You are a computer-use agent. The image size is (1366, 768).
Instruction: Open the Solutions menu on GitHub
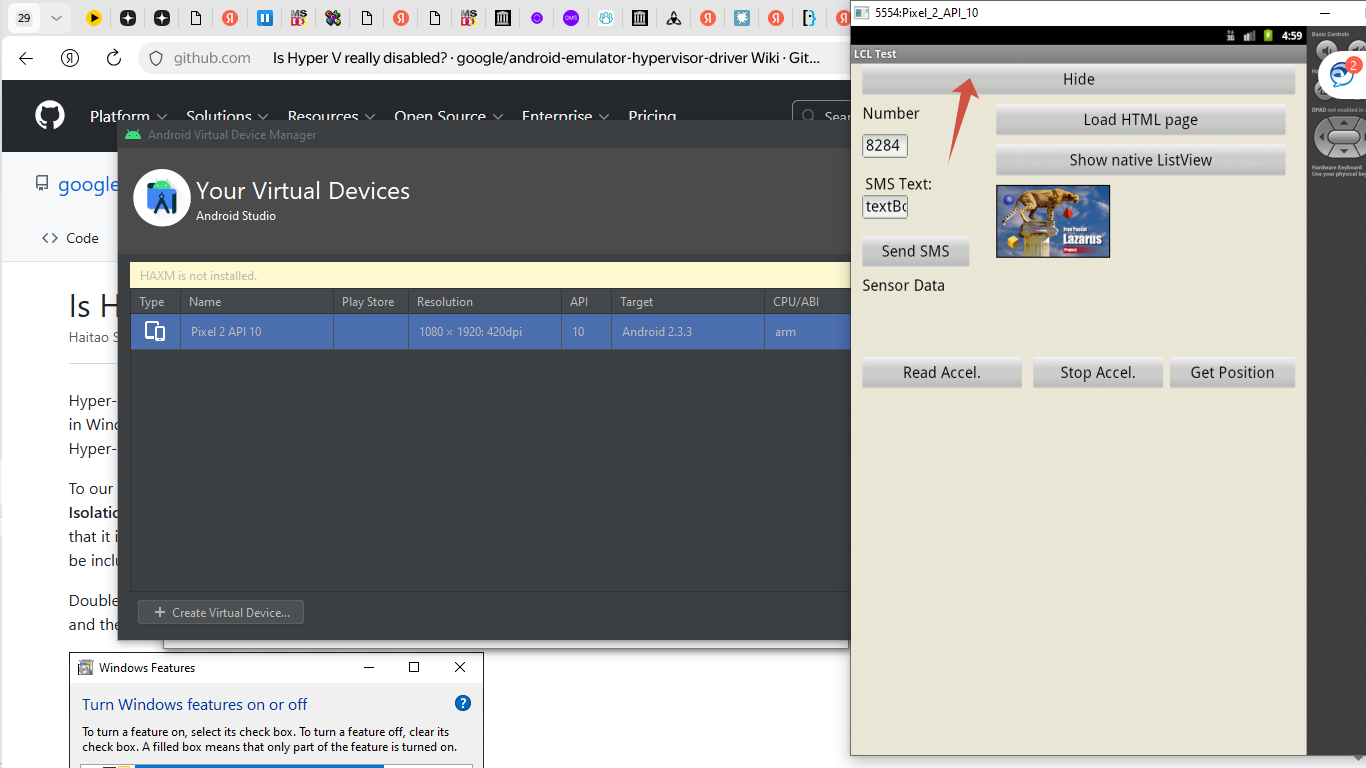click(226, 116)
